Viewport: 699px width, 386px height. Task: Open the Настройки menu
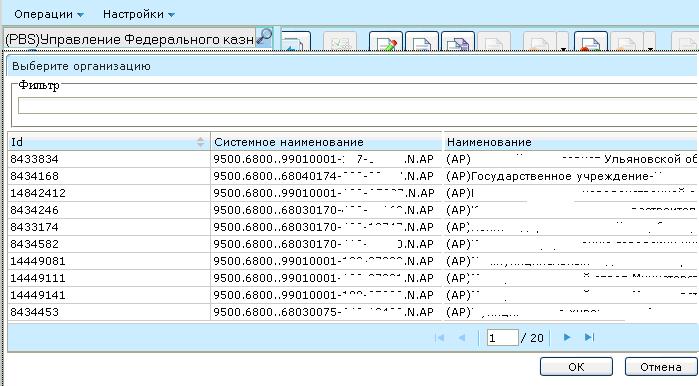point(138,14)
